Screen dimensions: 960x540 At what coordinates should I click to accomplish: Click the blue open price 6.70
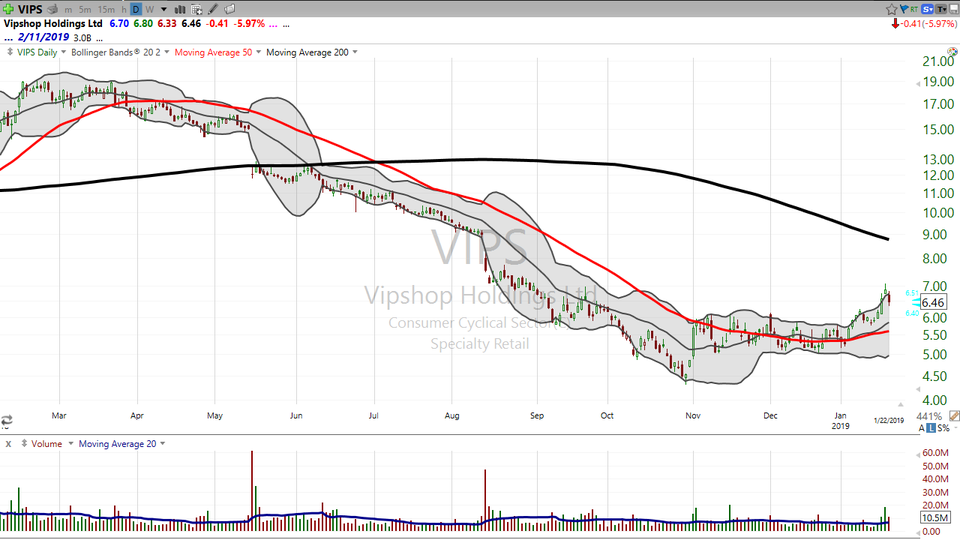point(119,23)
